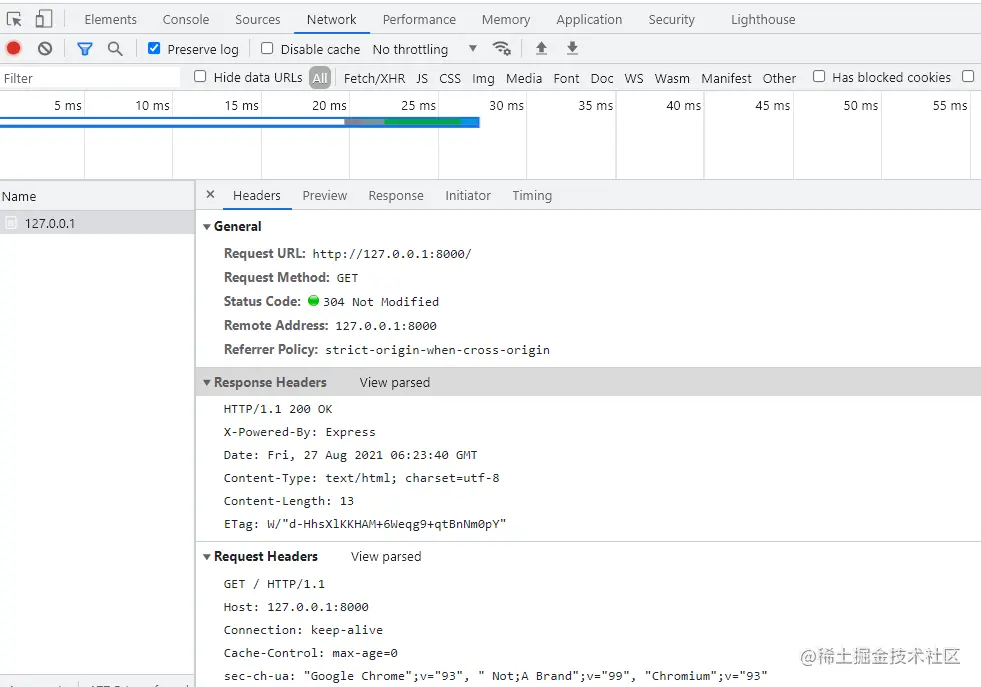Enable the Disable cache checkbox

tap(267, 48)
